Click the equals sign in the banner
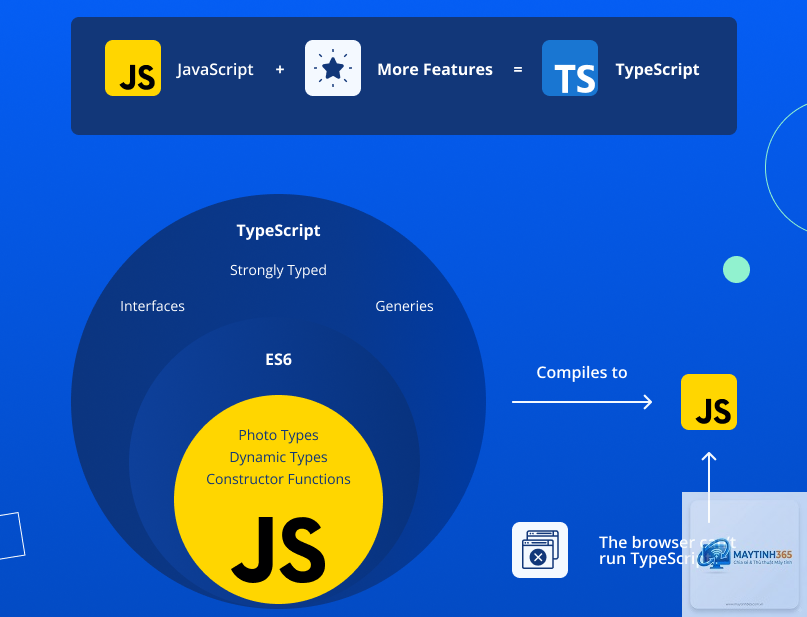 click(518, 69)
